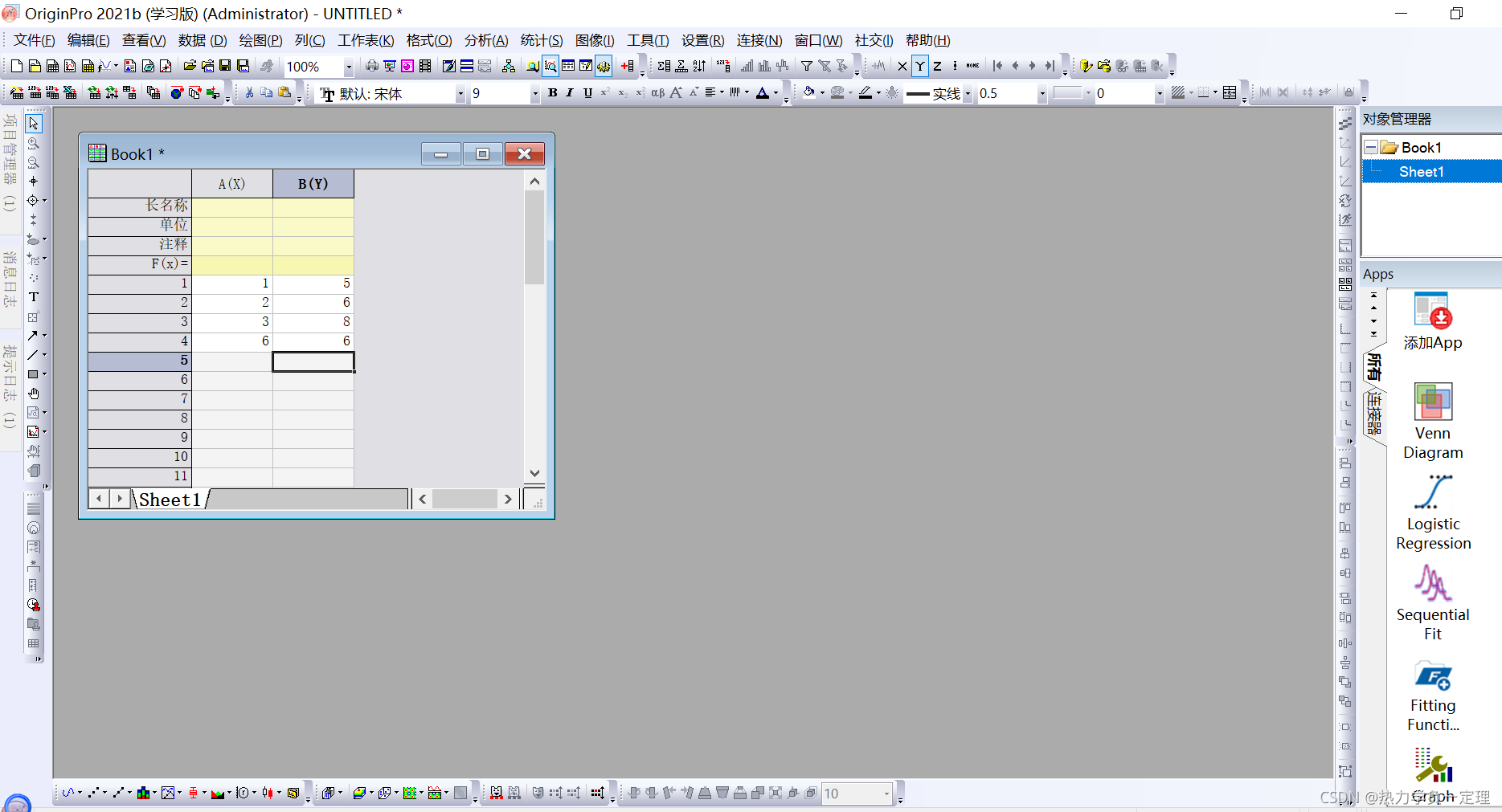Click the box chart plot icon
The image size is (1502, 812).
click(x=193, y=793)
